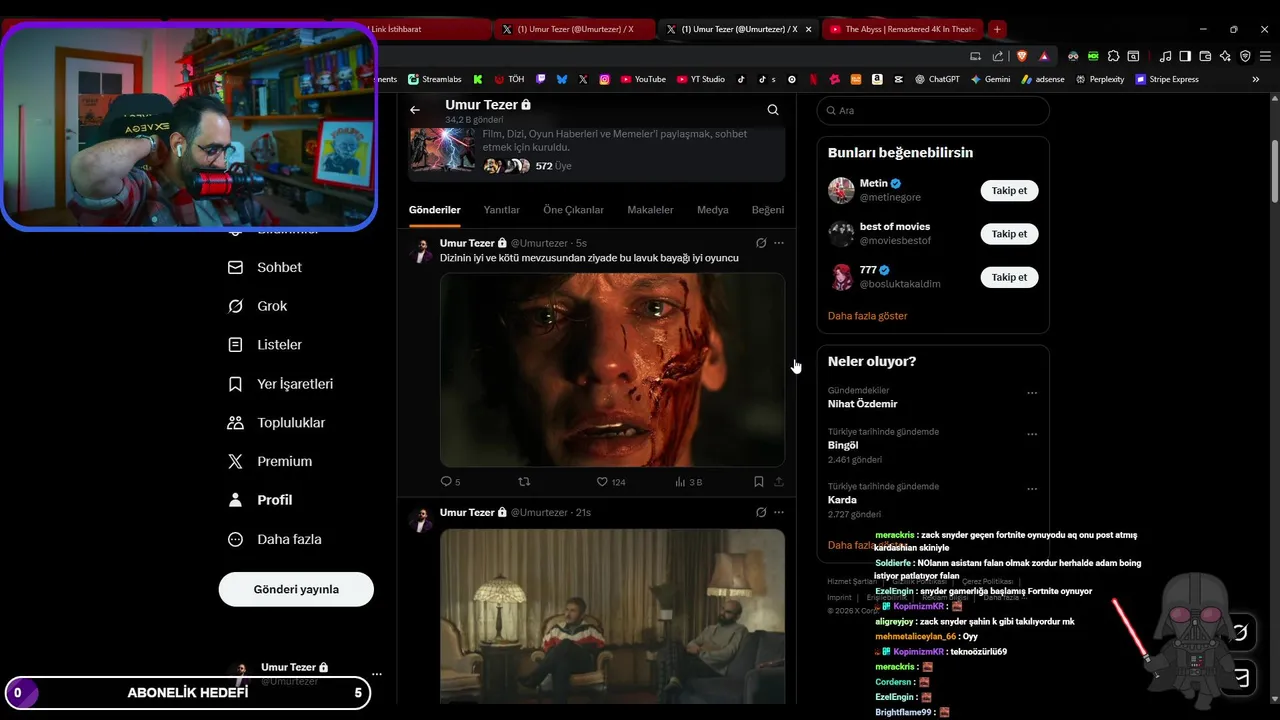Like the post with 124 likes
Screen dimensions: 1280x720
(611, 482)
